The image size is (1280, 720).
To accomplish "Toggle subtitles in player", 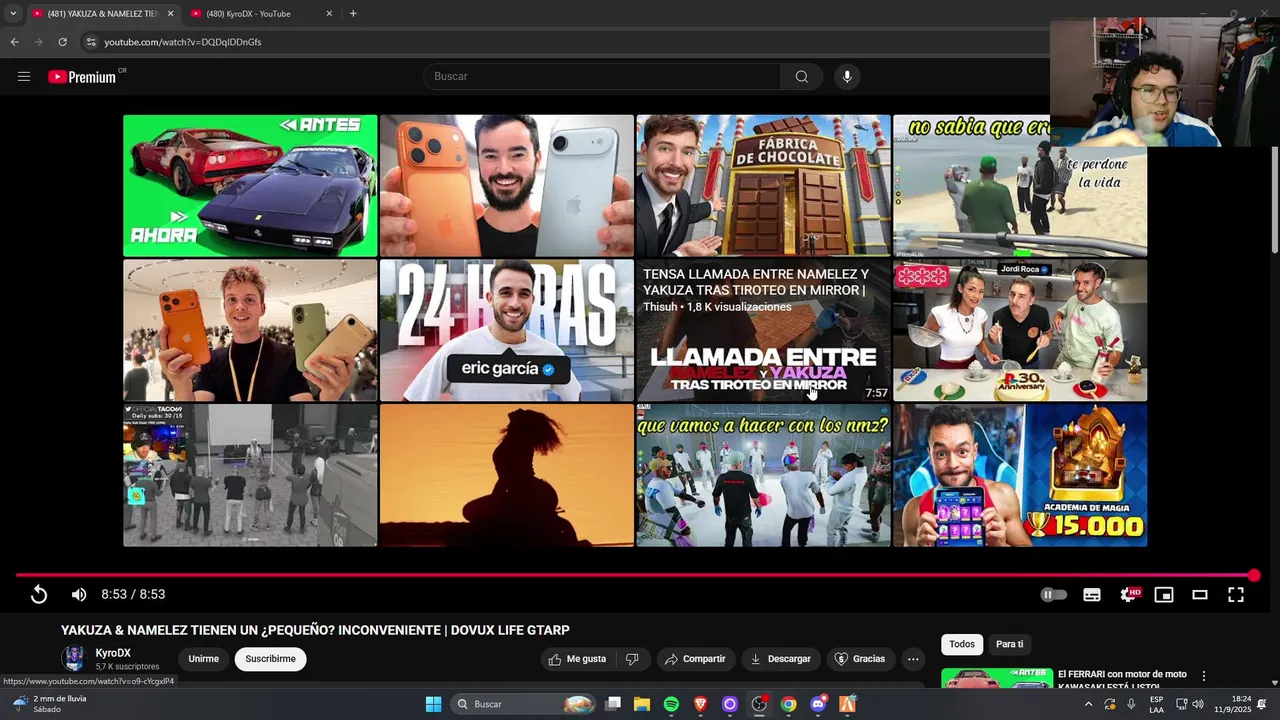I will (1092, 594).
